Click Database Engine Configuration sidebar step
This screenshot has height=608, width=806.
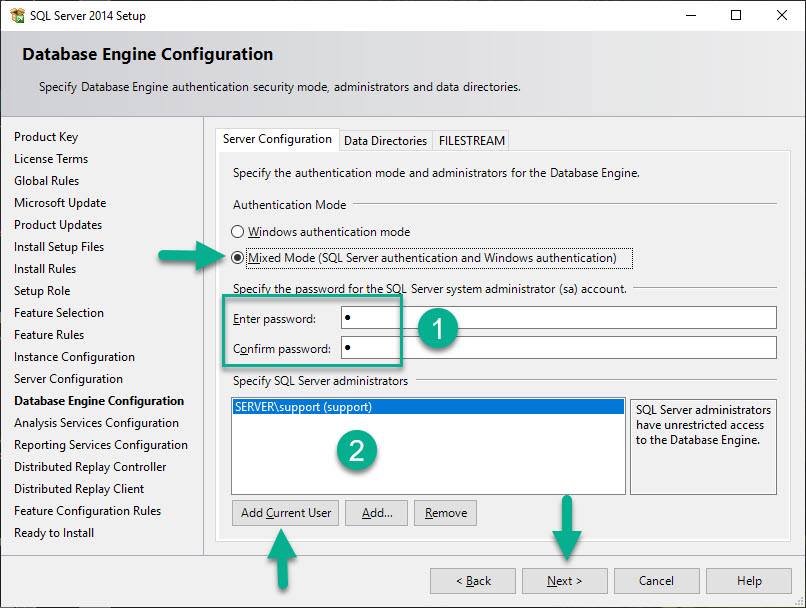tap(99, 401)
